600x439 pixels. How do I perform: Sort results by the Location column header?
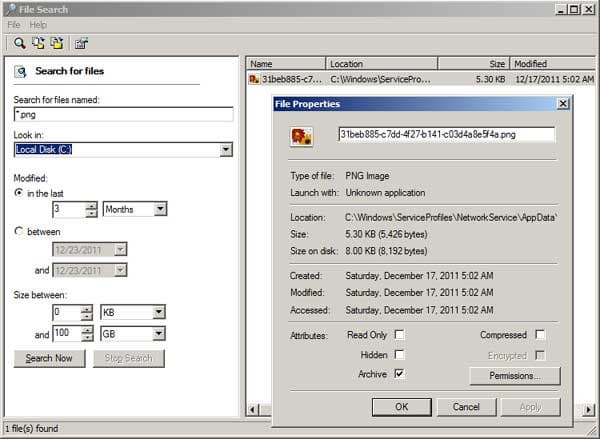pos(381,64)
